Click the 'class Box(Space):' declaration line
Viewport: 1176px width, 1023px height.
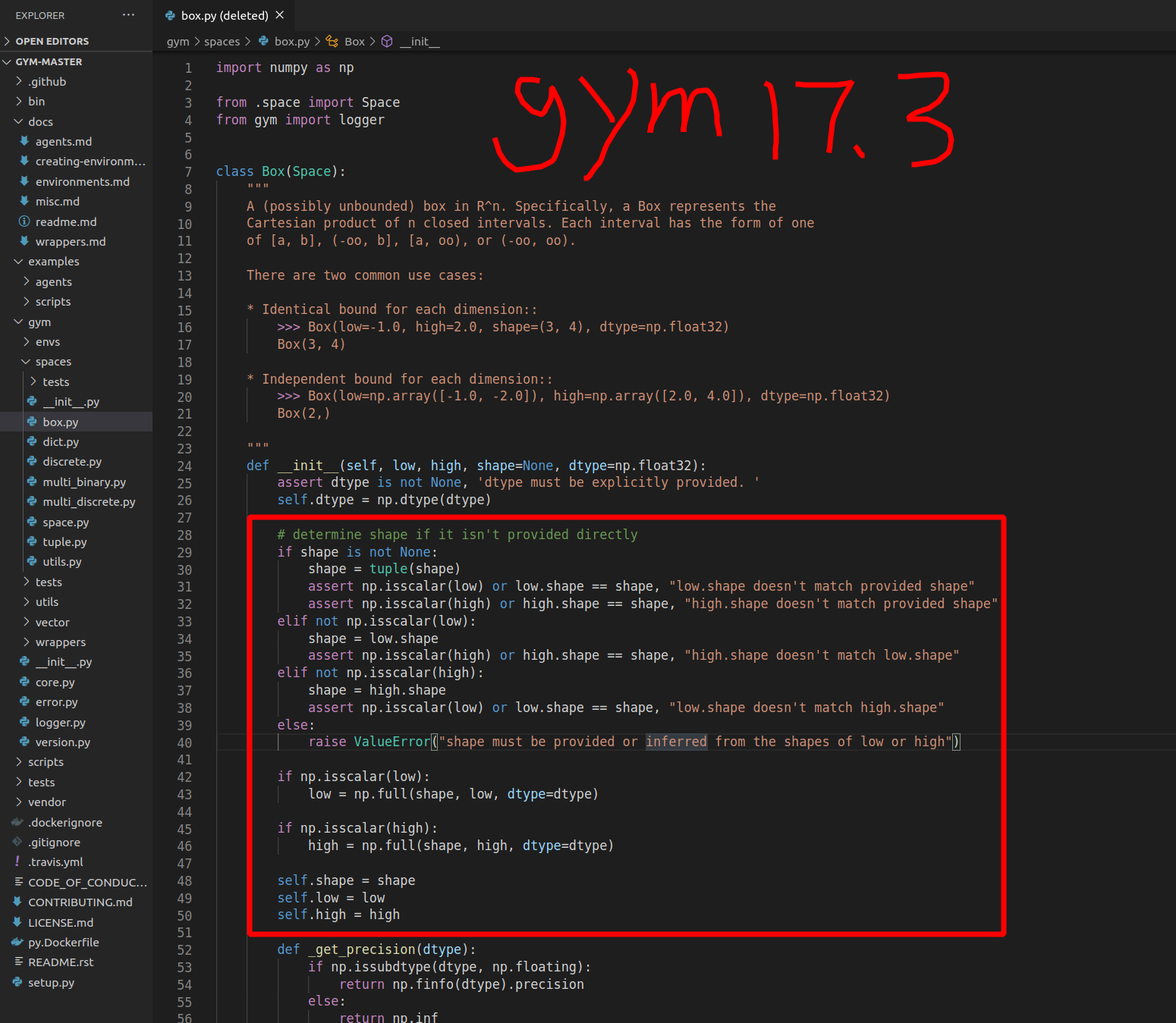(x=281, y=171)
